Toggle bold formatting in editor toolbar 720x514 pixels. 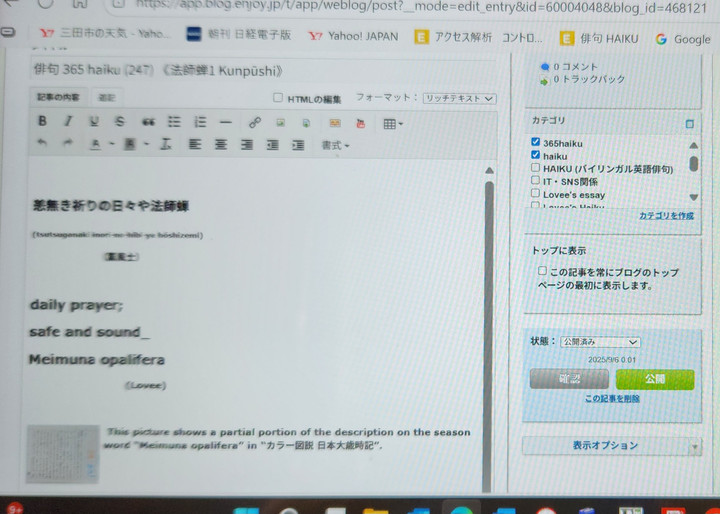click(x=42, y=122)
